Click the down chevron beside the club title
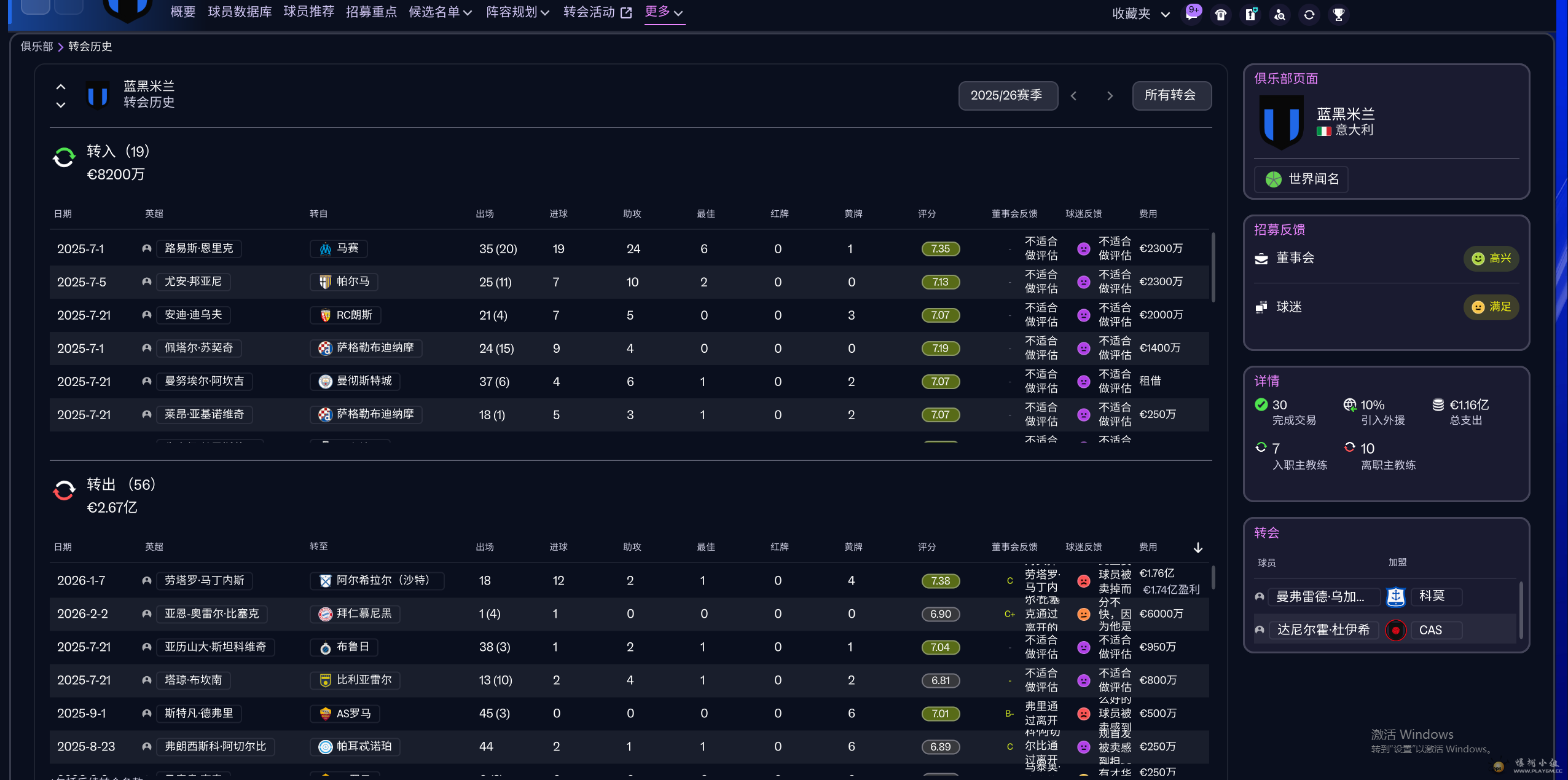 [61, 105]
